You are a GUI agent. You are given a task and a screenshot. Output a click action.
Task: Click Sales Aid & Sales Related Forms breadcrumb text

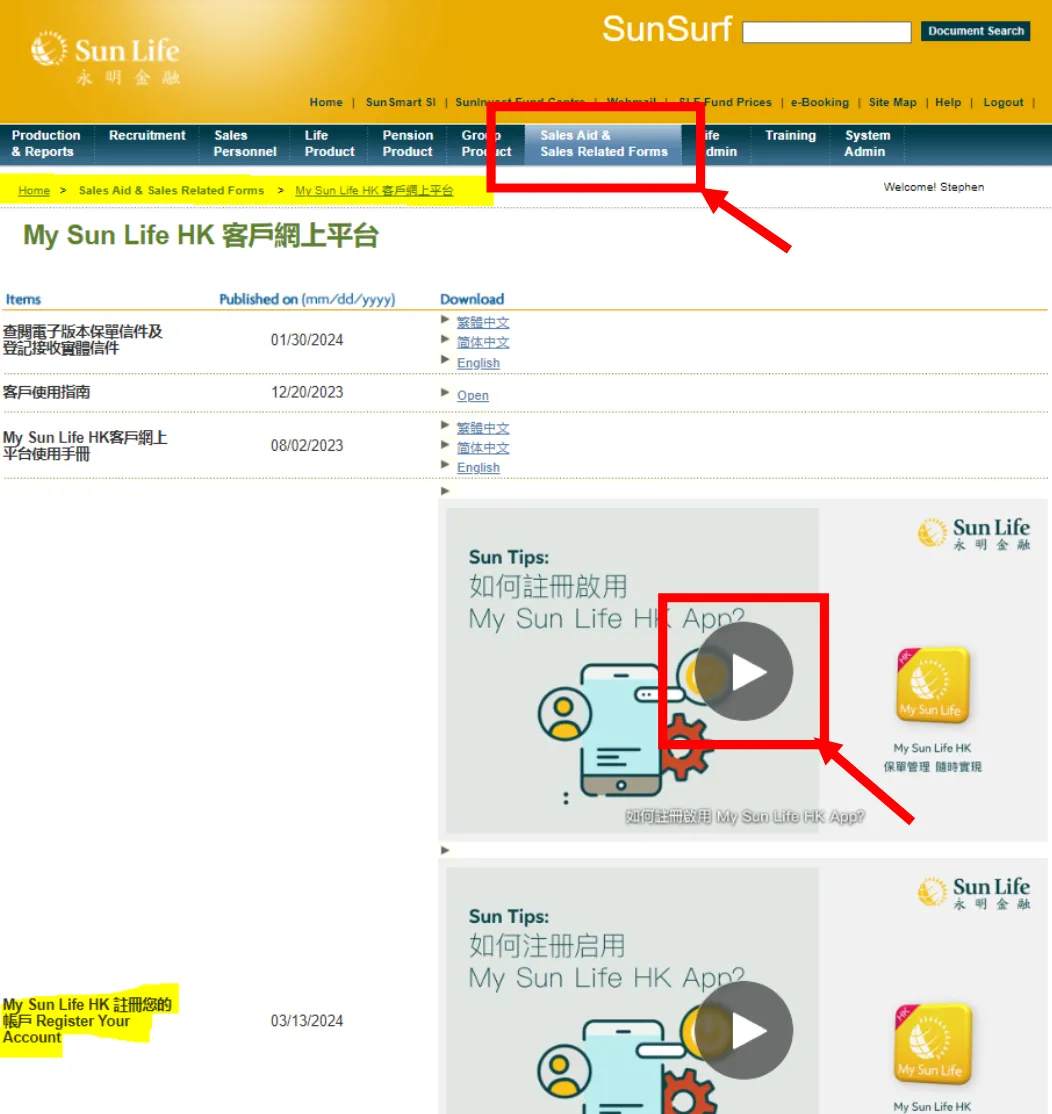171,190
